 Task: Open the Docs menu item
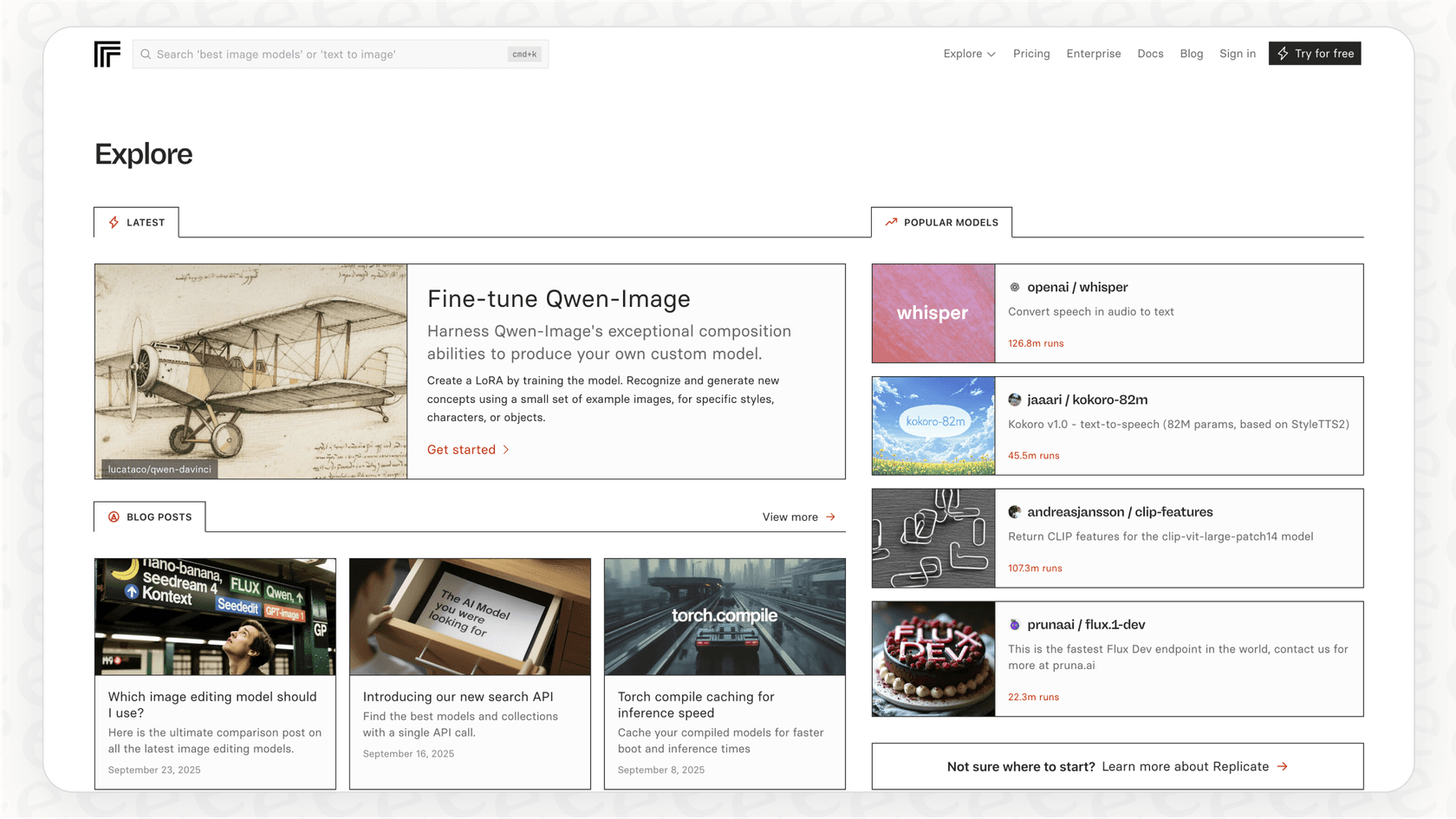coord(1150,54)
